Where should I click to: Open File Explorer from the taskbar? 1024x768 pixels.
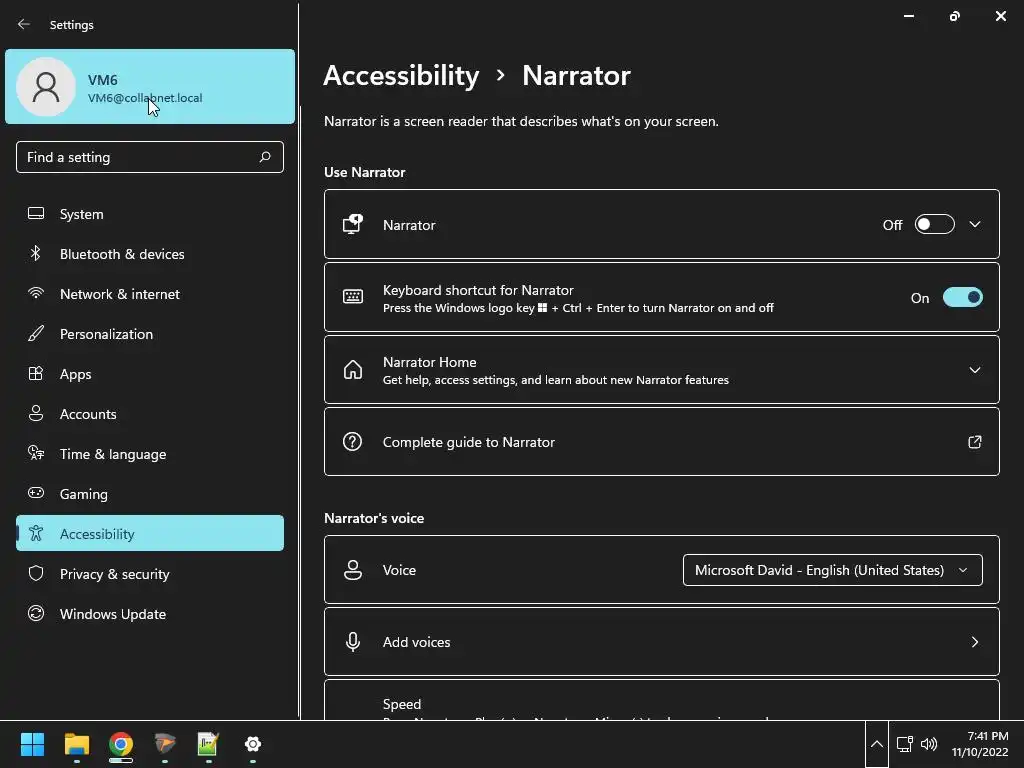pyautogui.click(x=77, y=744)
